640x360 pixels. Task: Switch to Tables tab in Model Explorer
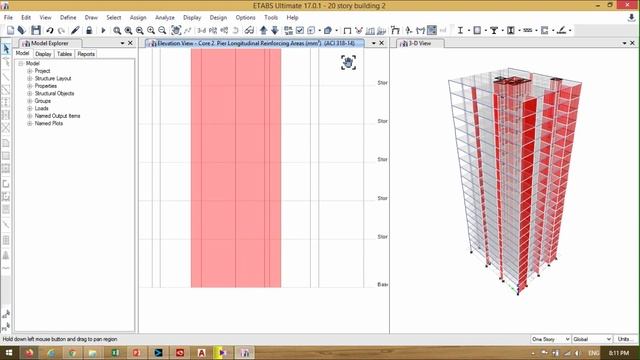(64, 54)
